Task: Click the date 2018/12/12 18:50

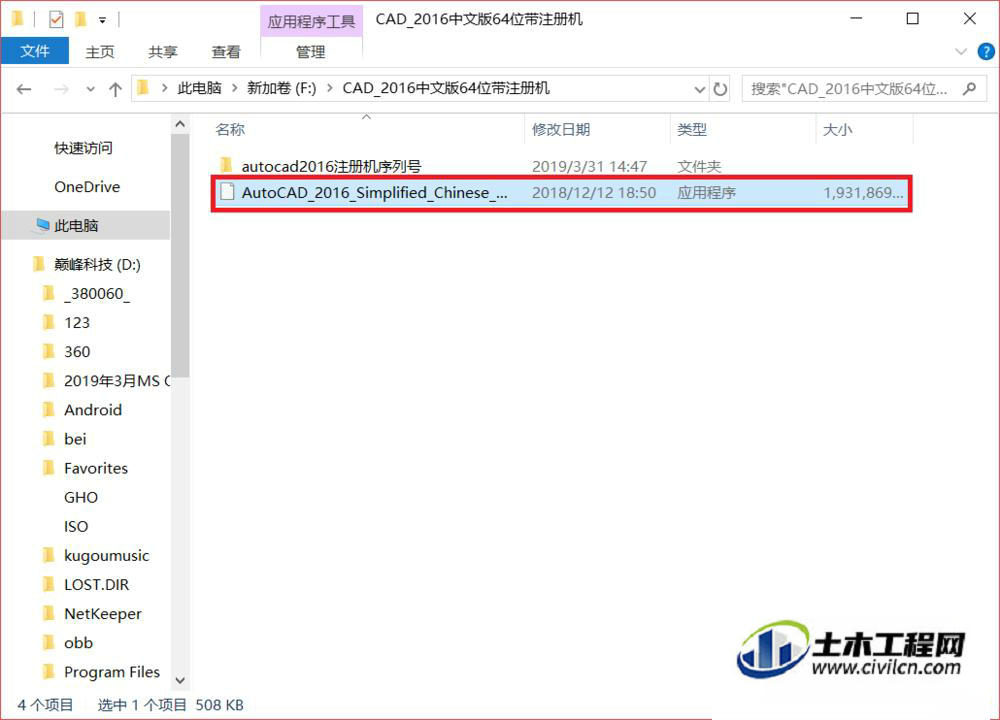Action: tap(594, 193)
